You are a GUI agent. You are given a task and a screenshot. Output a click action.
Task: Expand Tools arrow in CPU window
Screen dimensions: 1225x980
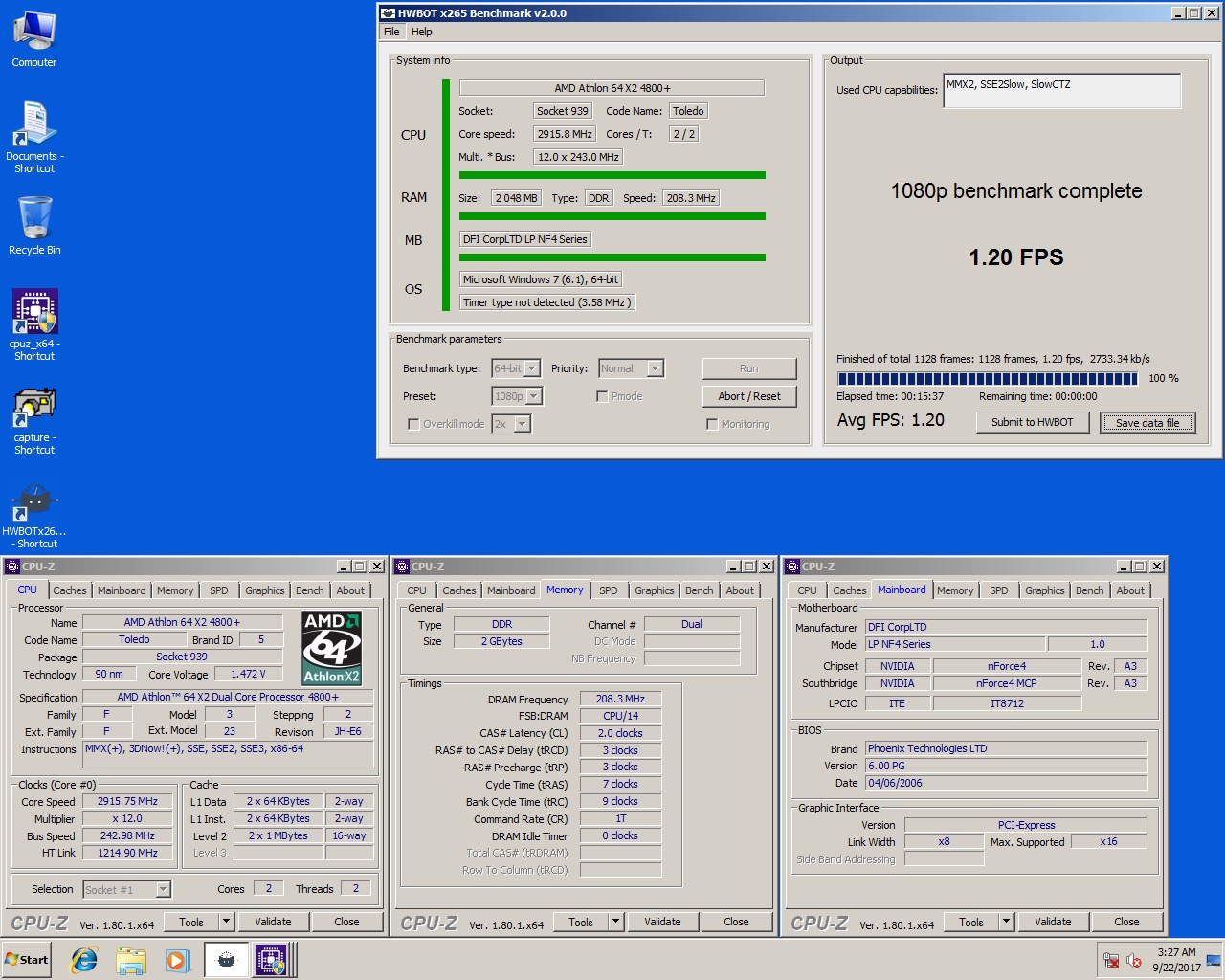[227, 922]
